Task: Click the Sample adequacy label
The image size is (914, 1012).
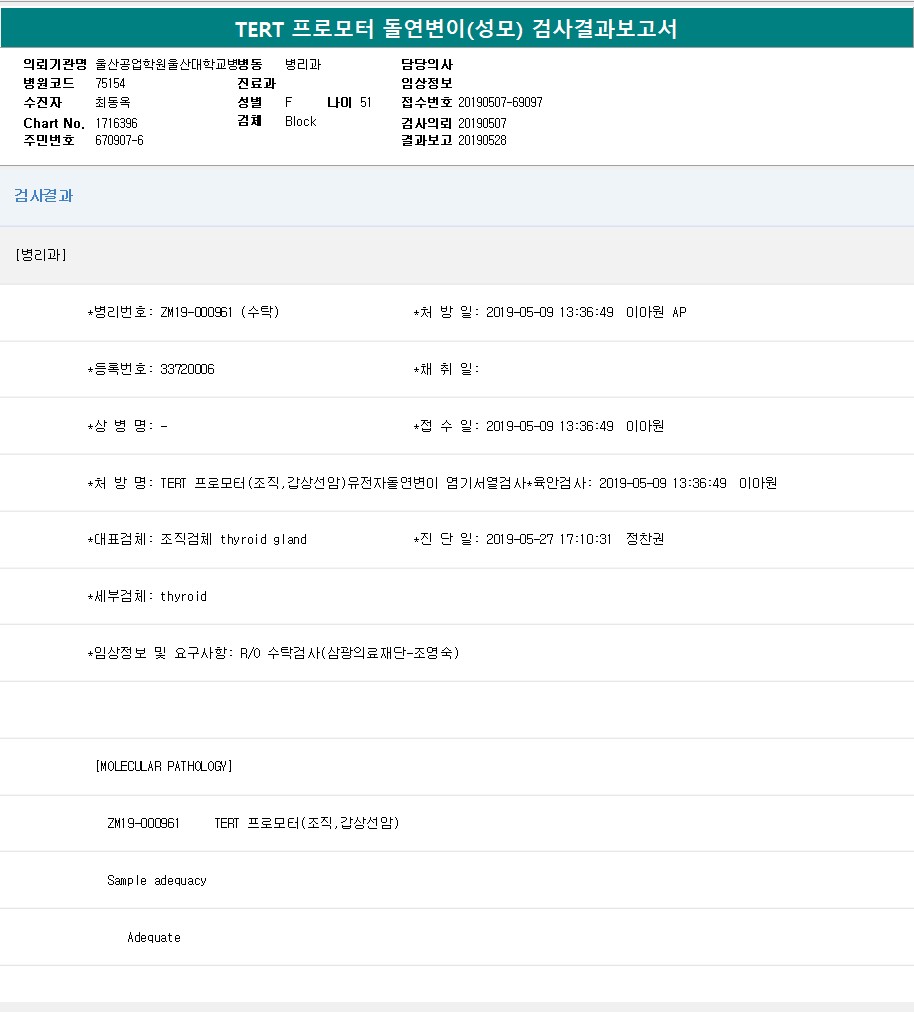Action: pos(157,880)
